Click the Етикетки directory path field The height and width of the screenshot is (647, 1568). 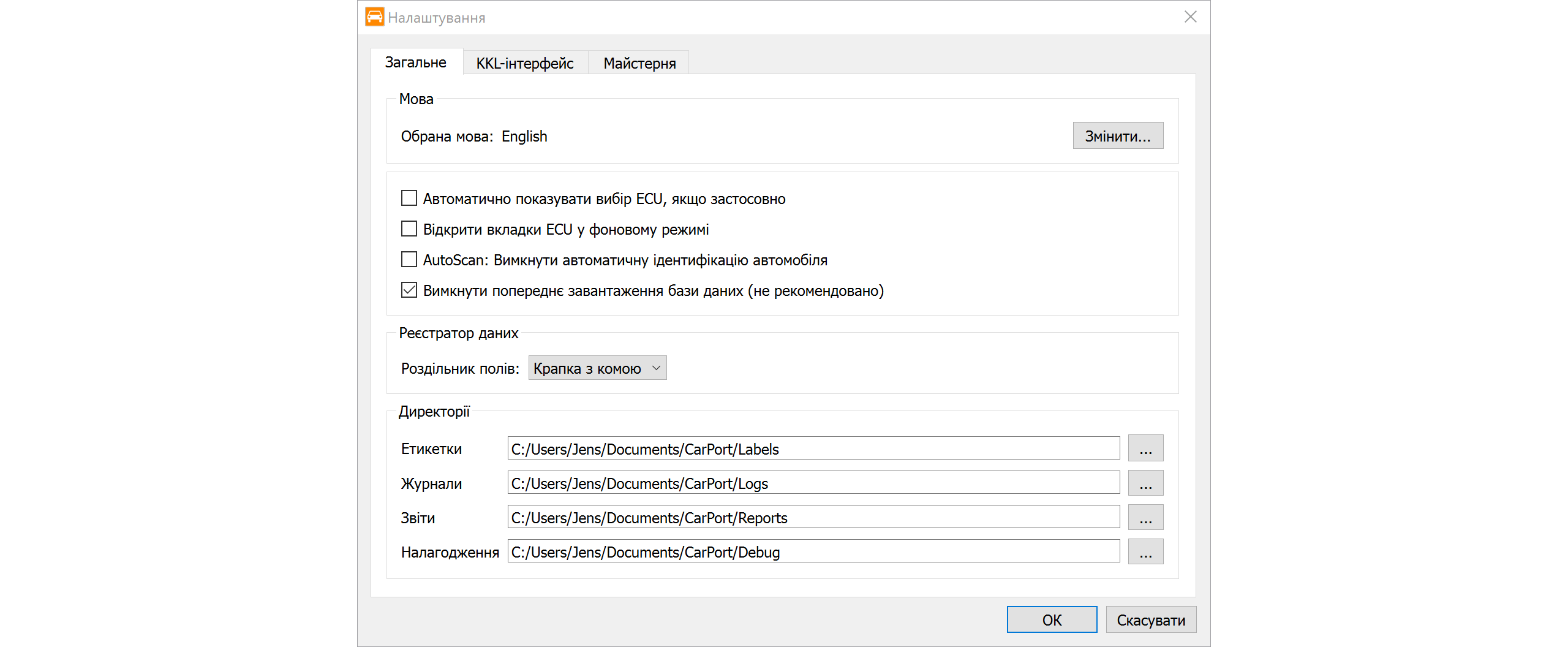813,448
